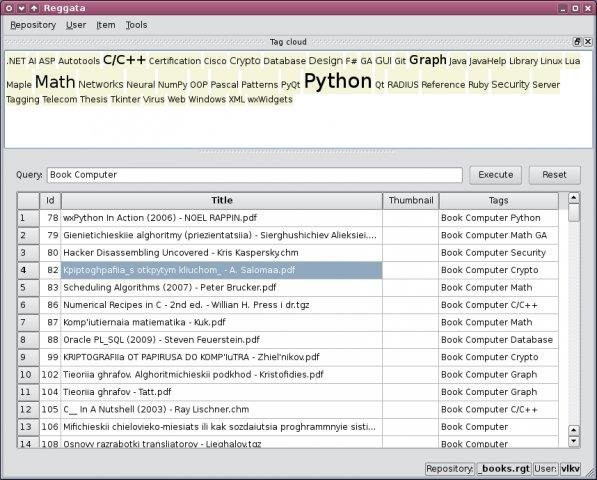Image resolution: width=597 pixels, height=480 pixels.
Task: Click the scrollbar up arrow at top
Action: 574,198
